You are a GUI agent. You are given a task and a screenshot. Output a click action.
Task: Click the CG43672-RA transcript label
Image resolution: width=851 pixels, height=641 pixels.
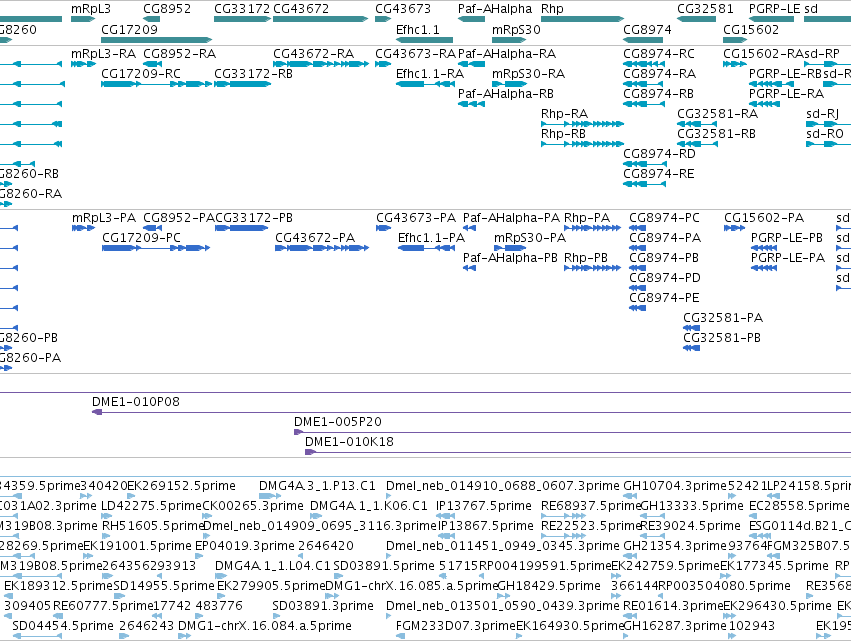313,54
